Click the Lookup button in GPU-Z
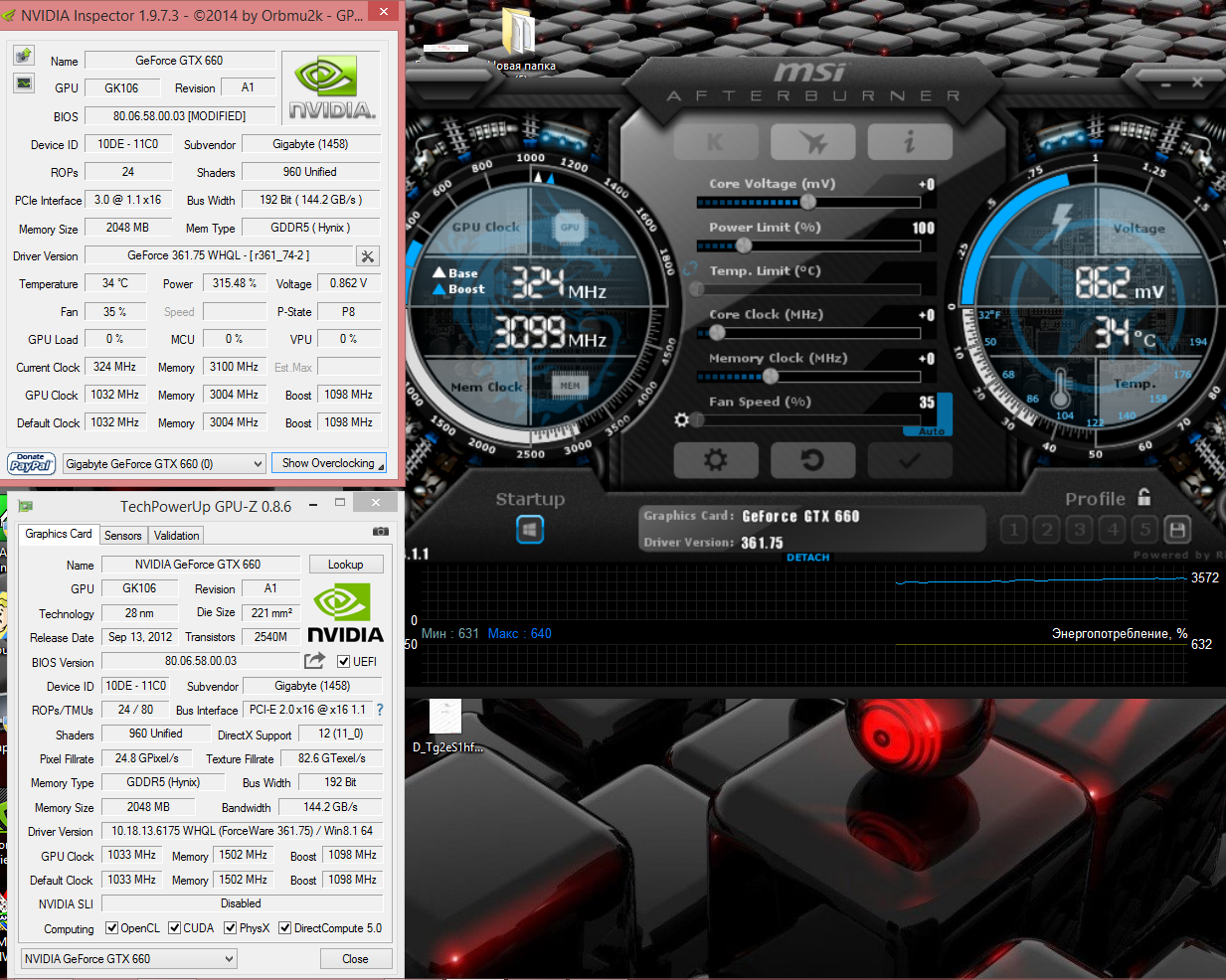This screenshot has width=1226, height=980. point(346,565)
